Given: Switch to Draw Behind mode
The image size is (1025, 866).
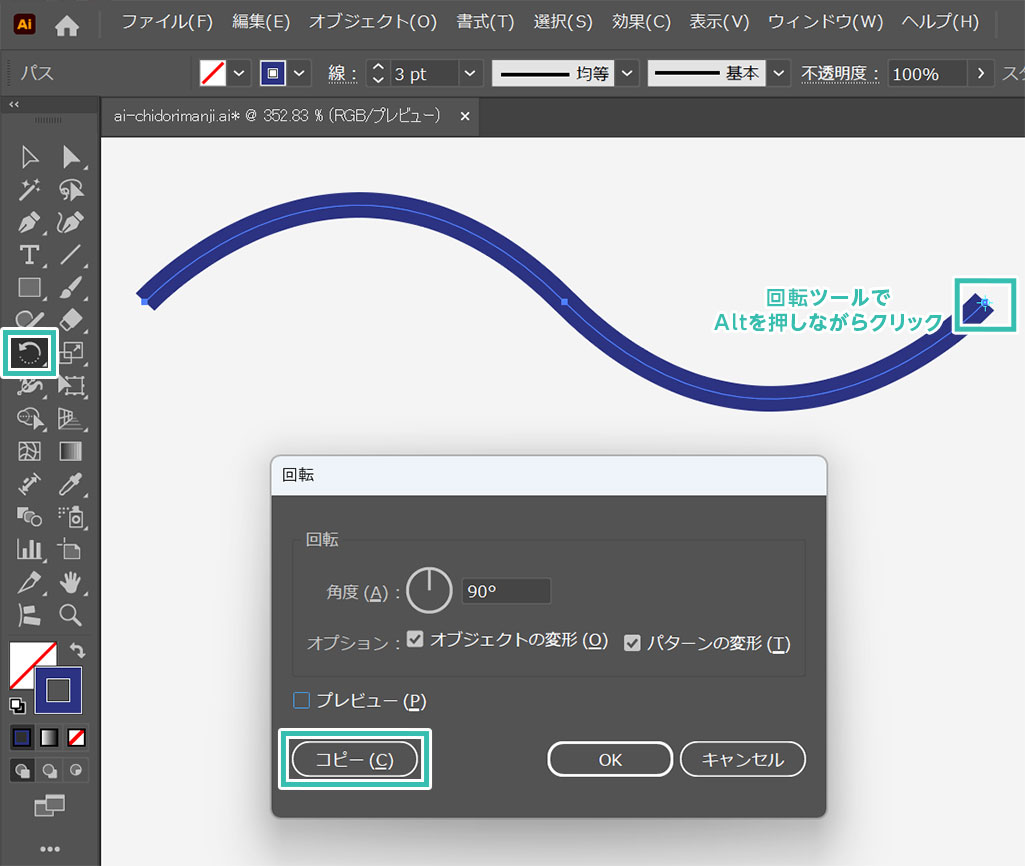Looking at the screenshot, I should tap(50, 771).
